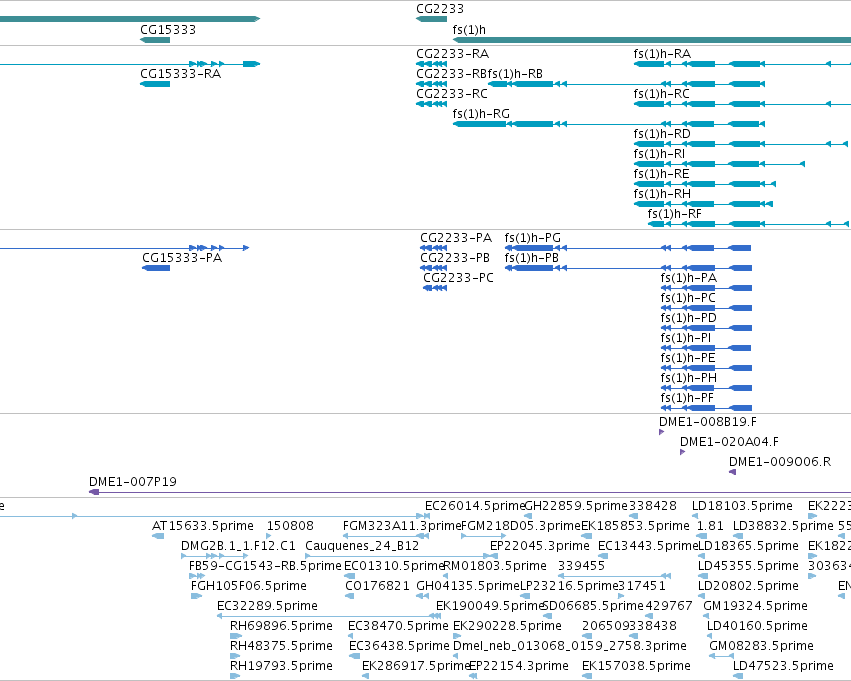851x681 pixels.
Task: Click protein CG2233-PC label
Action: coord(458,278)
